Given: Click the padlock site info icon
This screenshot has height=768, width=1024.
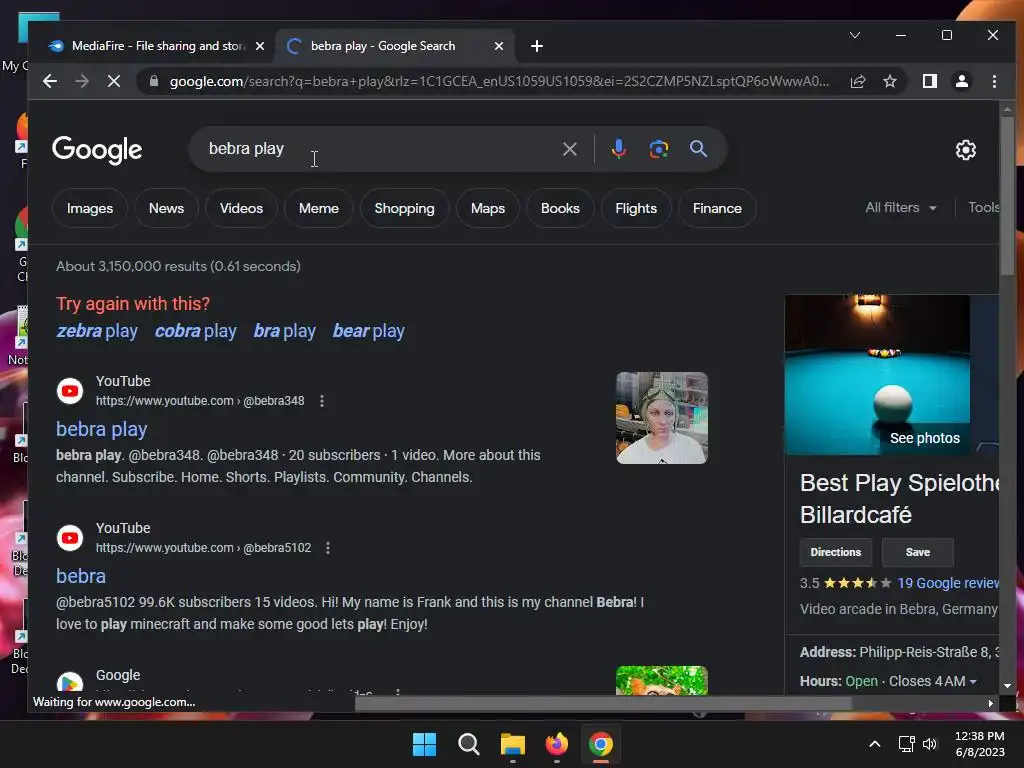Looking at the screenshot, I should coord(154,81).
